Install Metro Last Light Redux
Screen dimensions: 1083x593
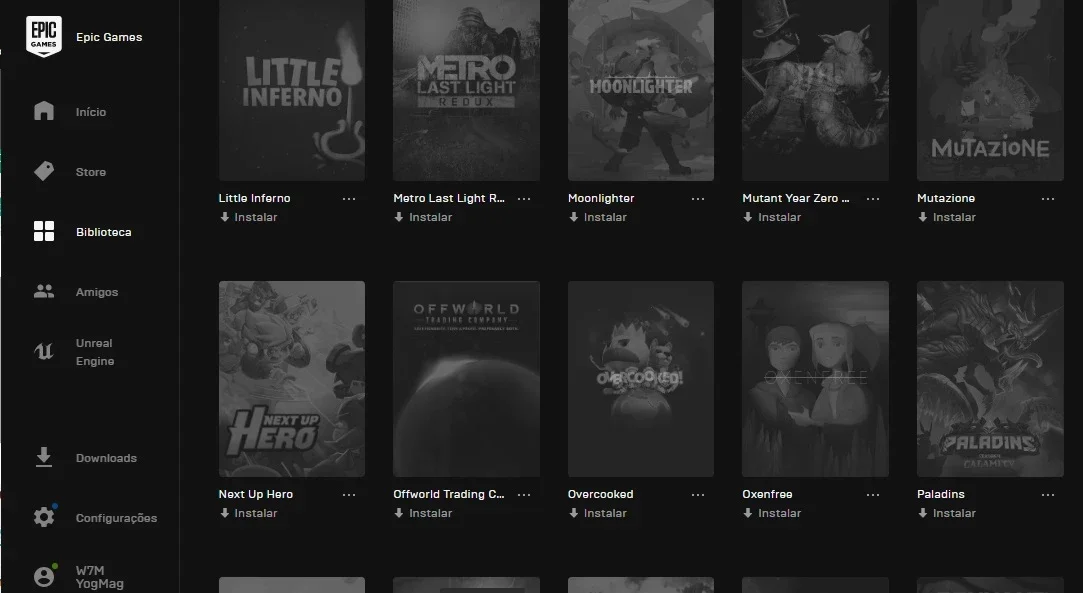click(423, 217)
